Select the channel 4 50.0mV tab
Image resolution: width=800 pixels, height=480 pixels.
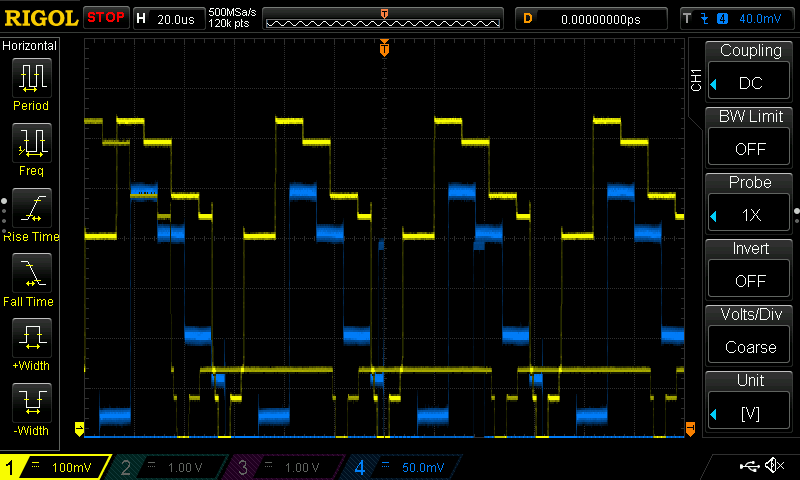click(403, 467)
